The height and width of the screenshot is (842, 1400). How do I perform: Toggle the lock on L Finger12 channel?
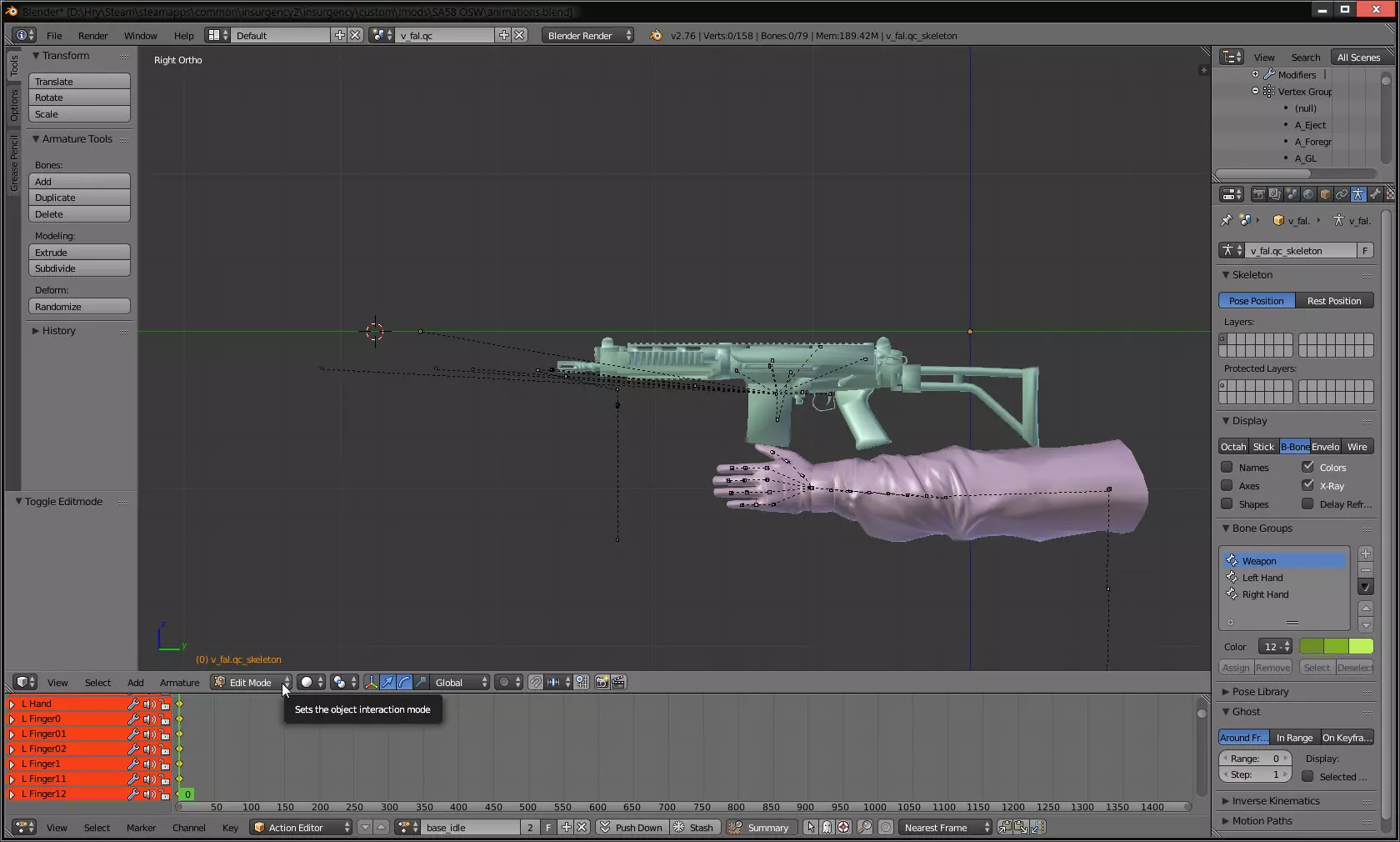pyautogui.click(x=164, y=794)
